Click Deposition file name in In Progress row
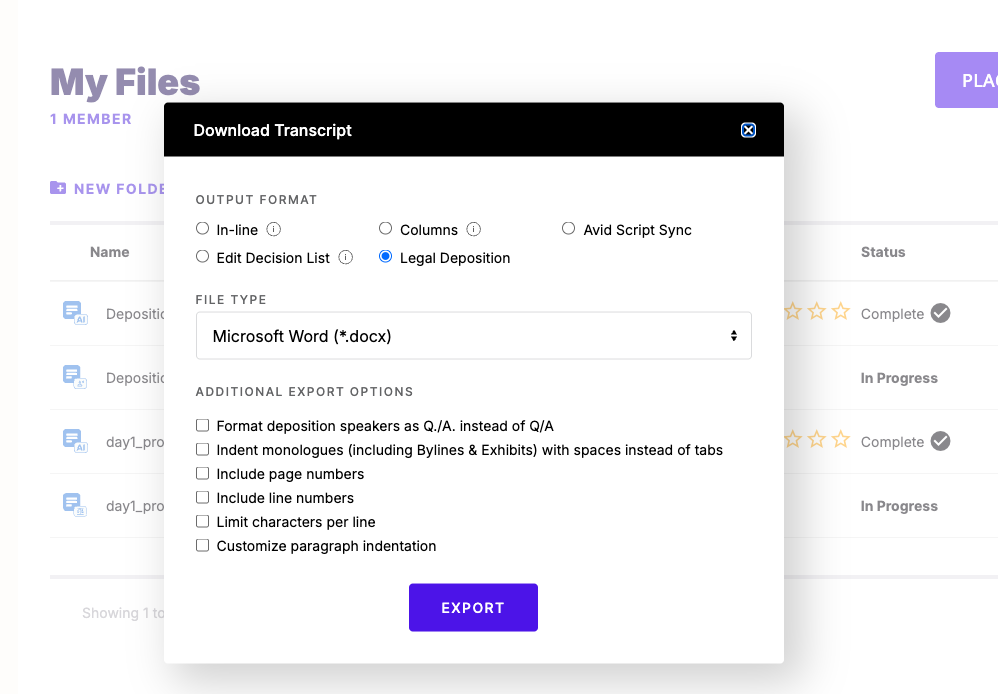The image size is (998, 694). 135,378
